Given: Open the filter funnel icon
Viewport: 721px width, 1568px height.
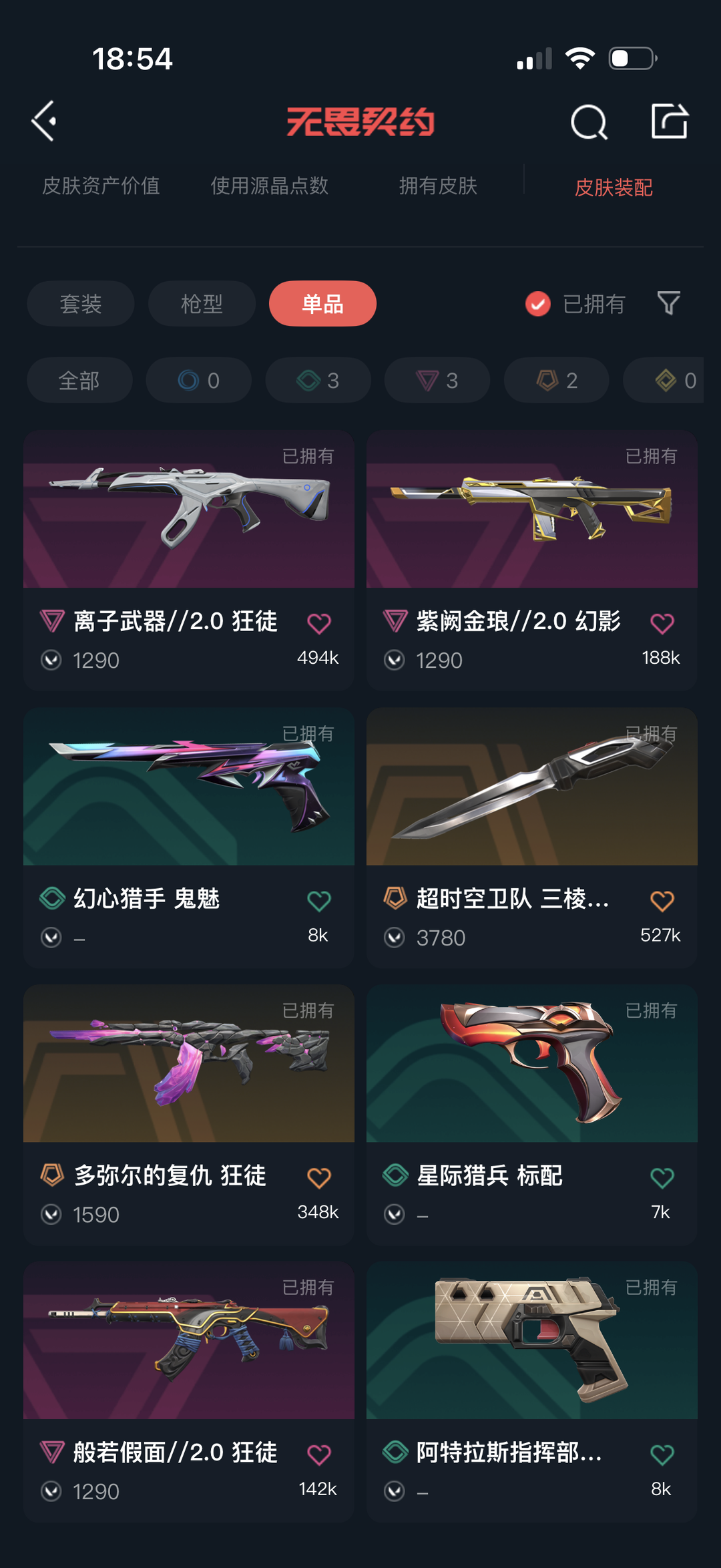Looking at the screenshot, I should (669, 303).
